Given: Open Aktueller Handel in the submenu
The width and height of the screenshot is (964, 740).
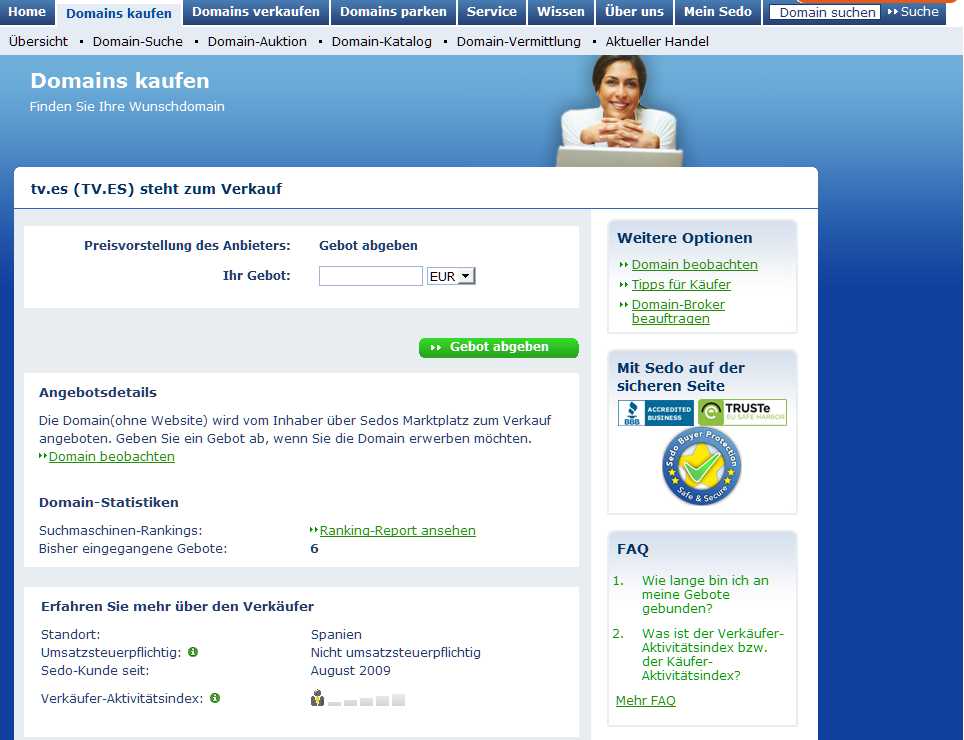Looking at the screenshot, I should point(657,42).
